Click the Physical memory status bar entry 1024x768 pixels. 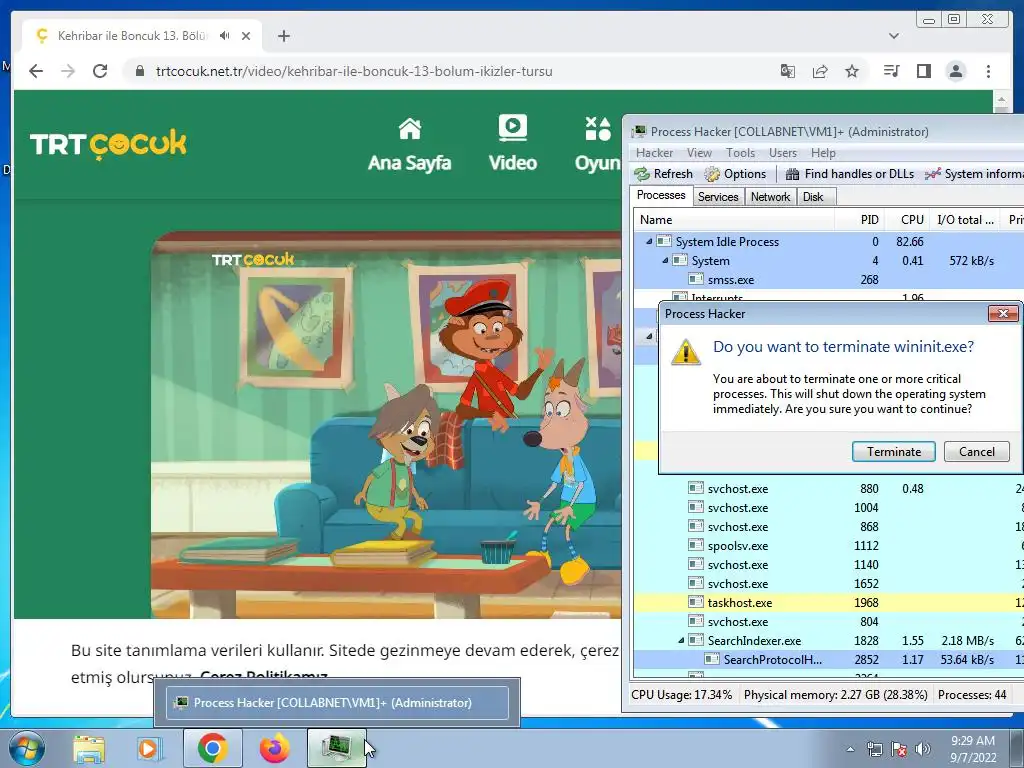[835, 695]
